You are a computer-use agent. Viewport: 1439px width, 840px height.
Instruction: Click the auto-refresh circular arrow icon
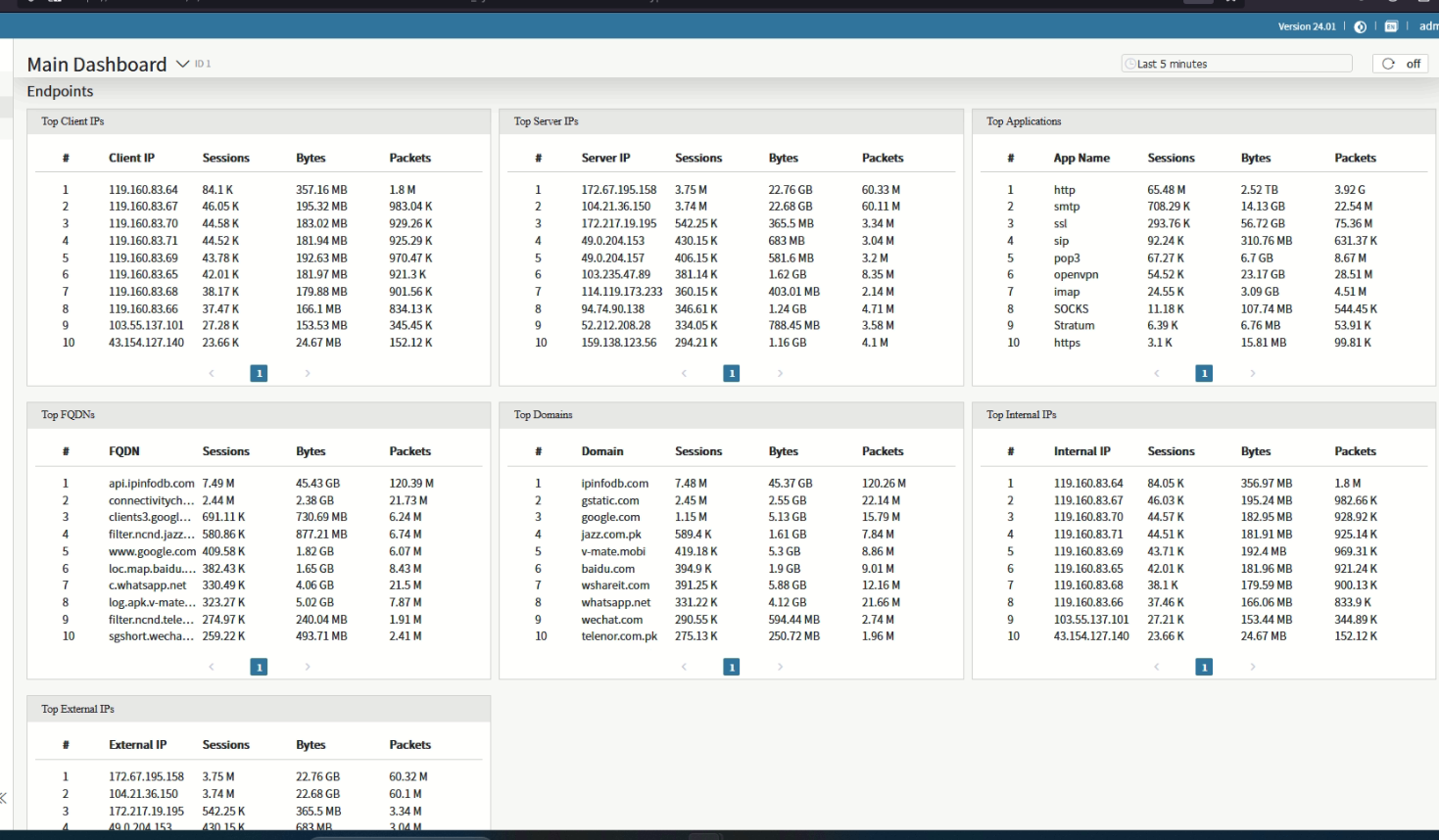click(x=1388, y=64)
